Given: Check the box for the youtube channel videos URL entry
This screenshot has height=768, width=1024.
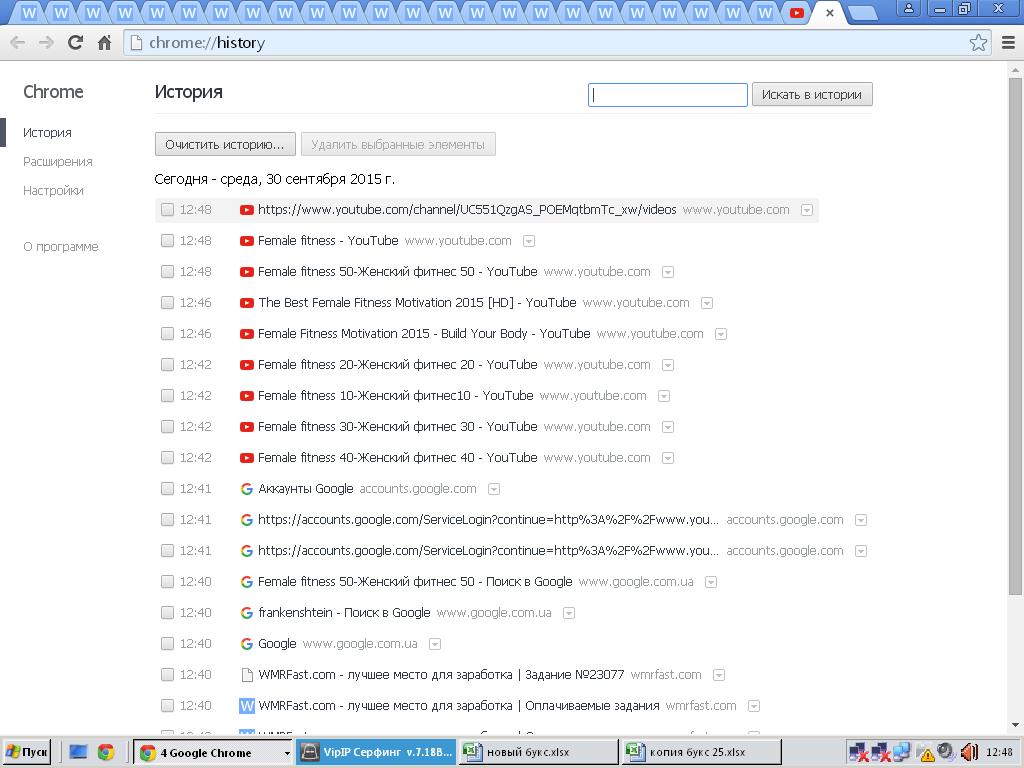Looking at the screenshot, I should tap(168, 210).
